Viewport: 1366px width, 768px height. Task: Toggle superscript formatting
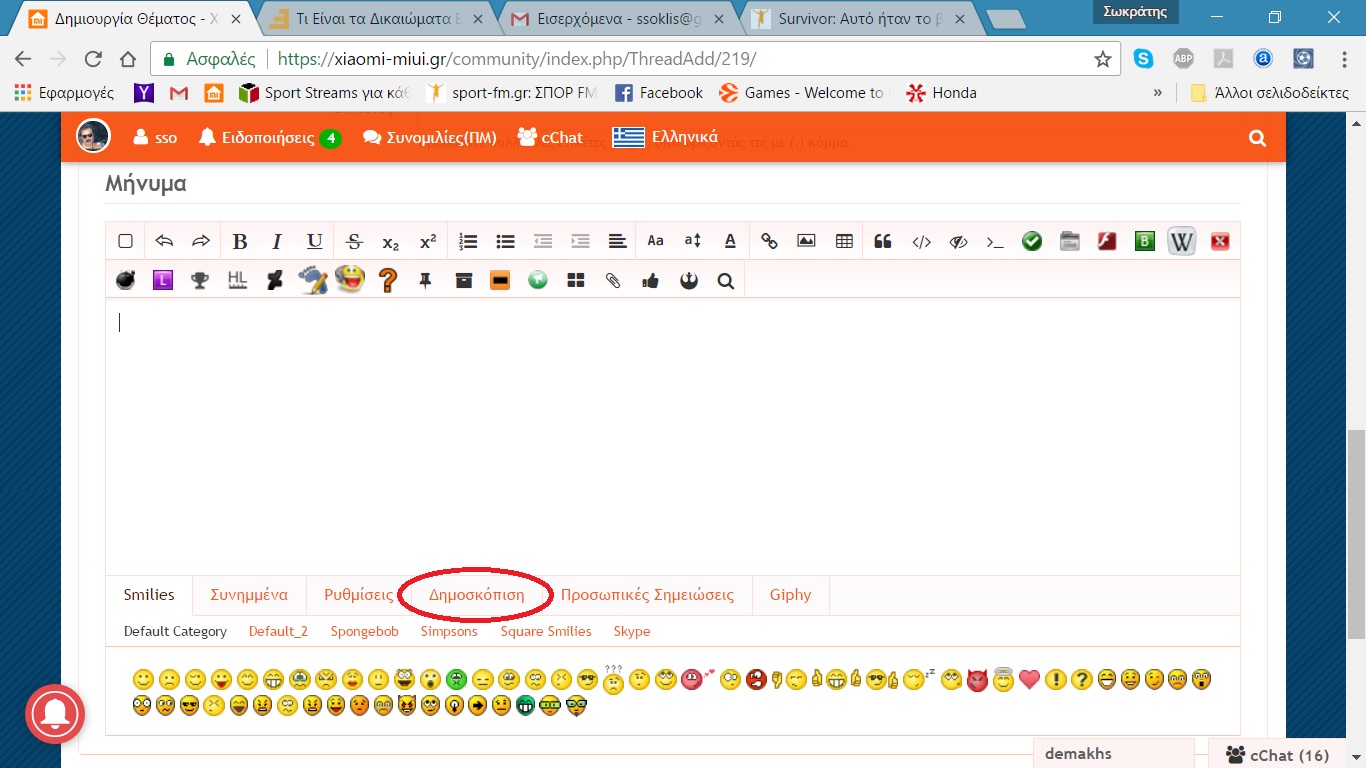pyautogui.click(x=428, y=241)
